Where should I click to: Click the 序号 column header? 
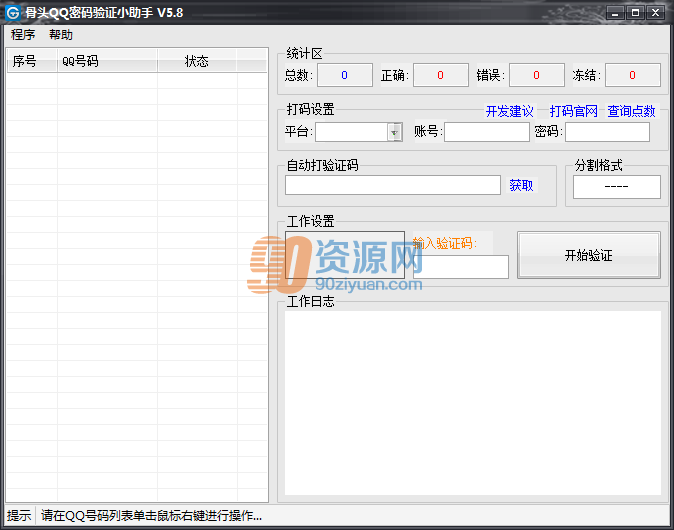[32, 61]
